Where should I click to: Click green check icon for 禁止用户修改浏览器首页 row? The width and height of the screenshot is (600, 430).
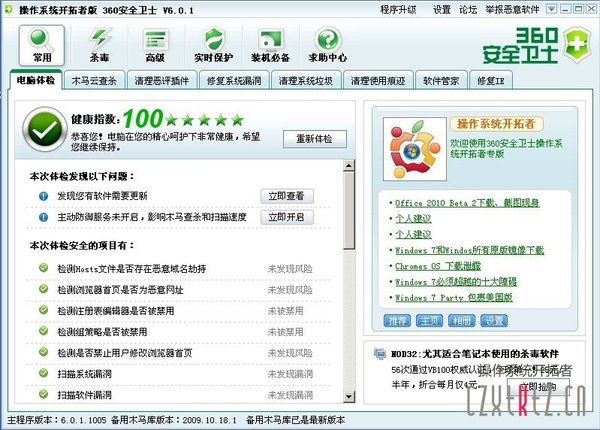point(44,352)
